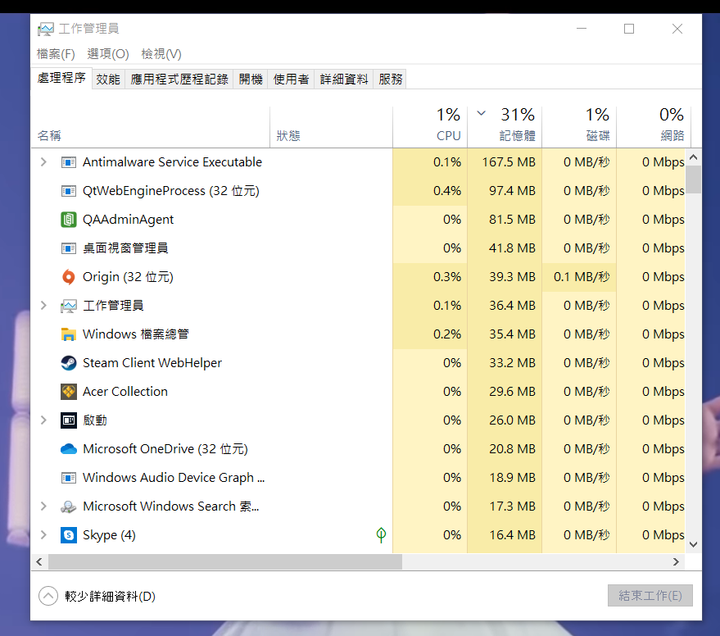Click the horizontal scrollbar thumb

click(x=225, y=562)
